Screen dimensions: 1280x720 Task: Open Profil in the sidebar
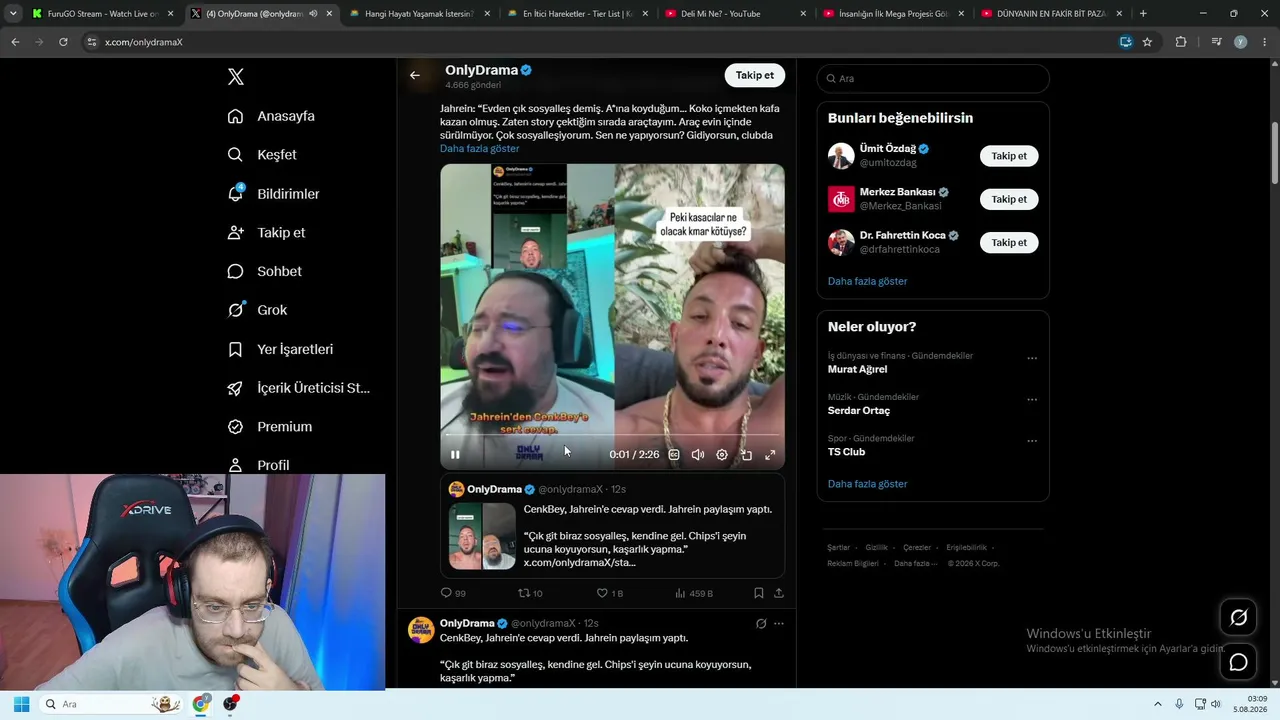[x=258, y=465]
